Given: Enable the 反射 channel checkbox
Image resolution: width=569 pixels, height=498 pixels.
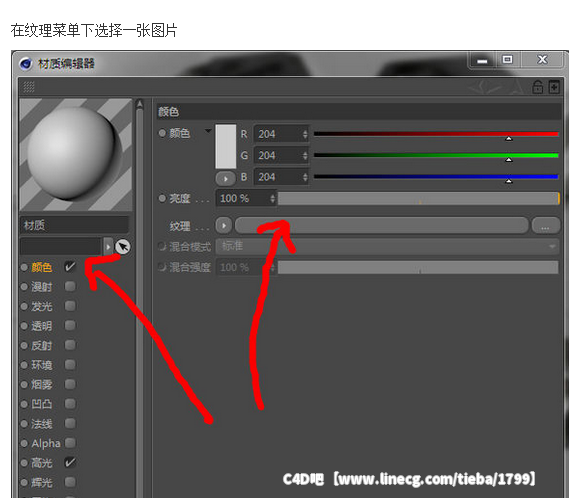Looking at the screenshot, I should [x=70, y=345].
